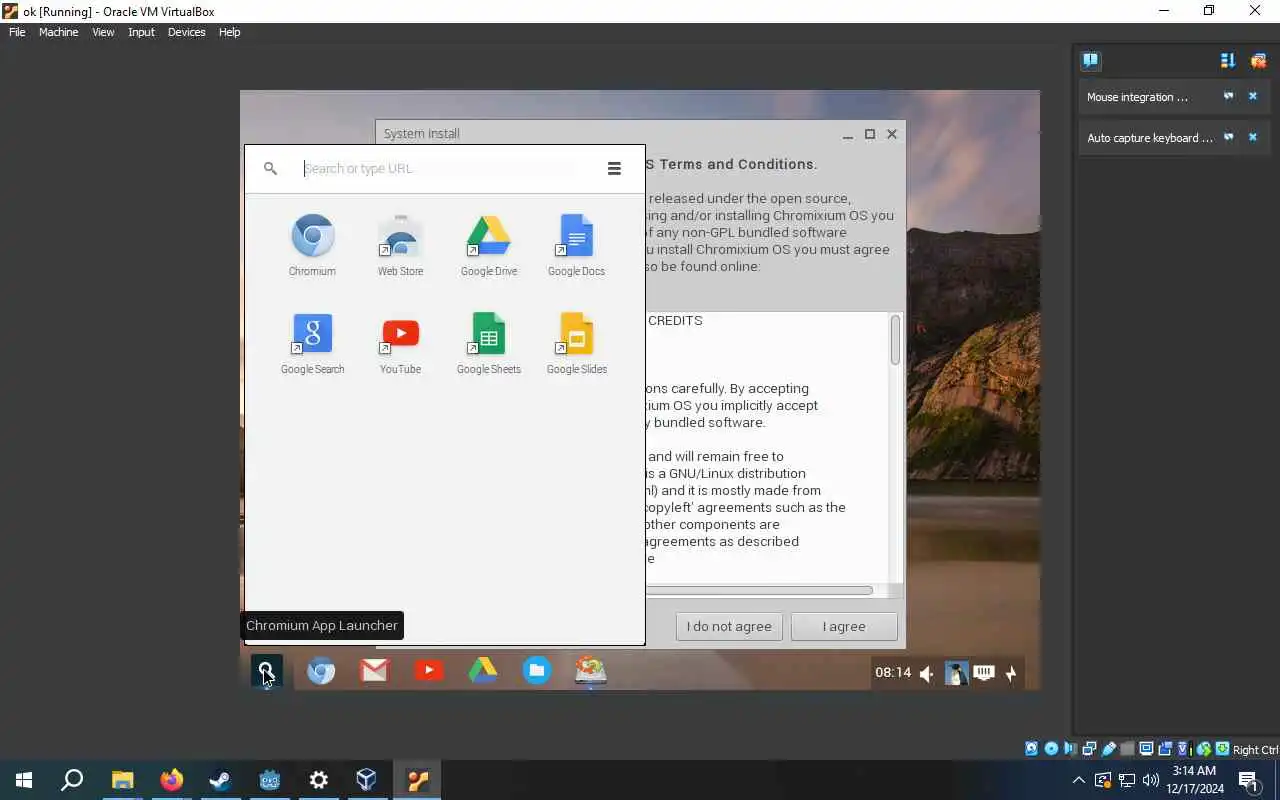Open the Machine menu
The height and width of the screenshot is (800, 1280).
(58, 32)
